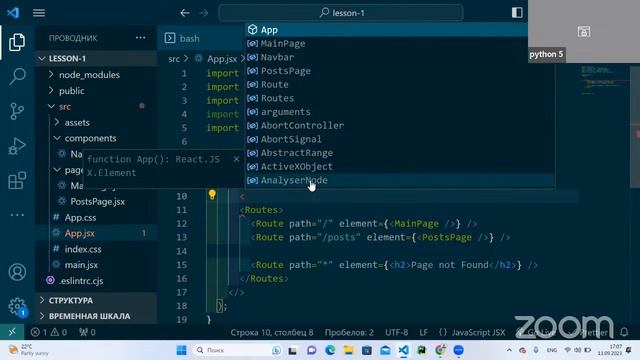Select MainPage suggestion
This screenshot has height=360, width=640.
[400, 44]
